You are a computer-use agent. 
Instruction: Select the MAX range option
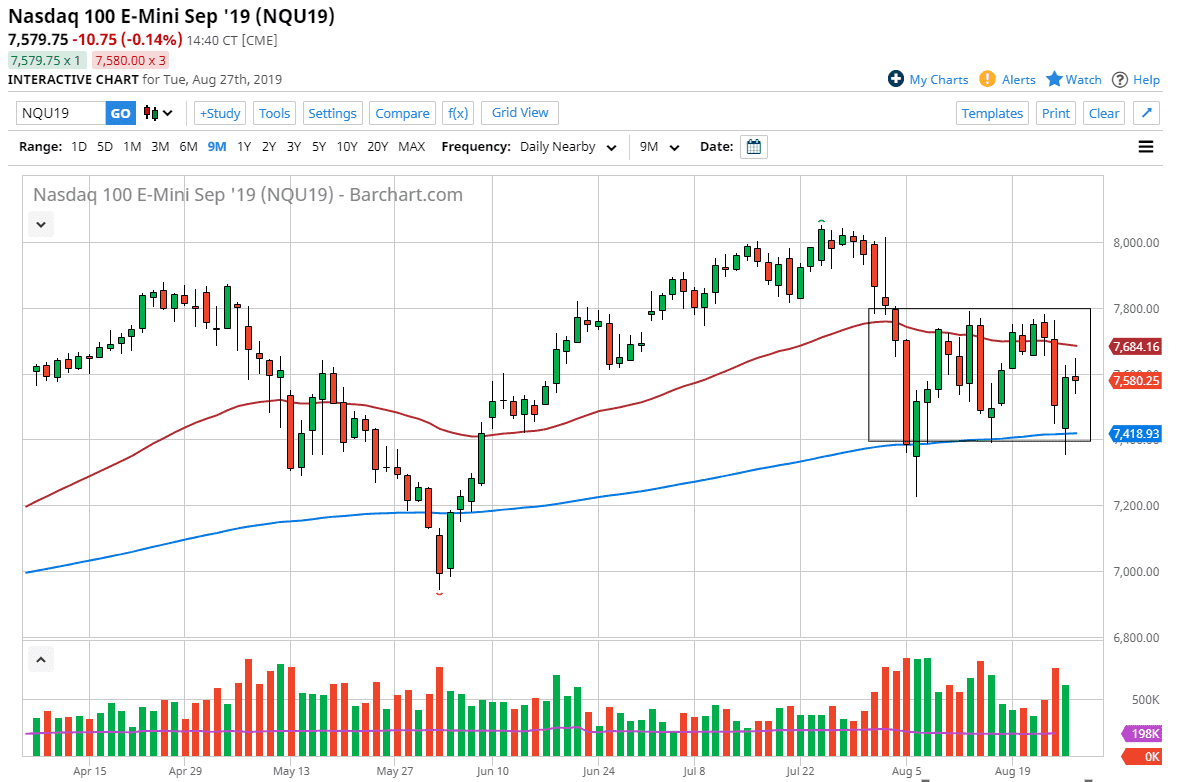click(411, 146)
